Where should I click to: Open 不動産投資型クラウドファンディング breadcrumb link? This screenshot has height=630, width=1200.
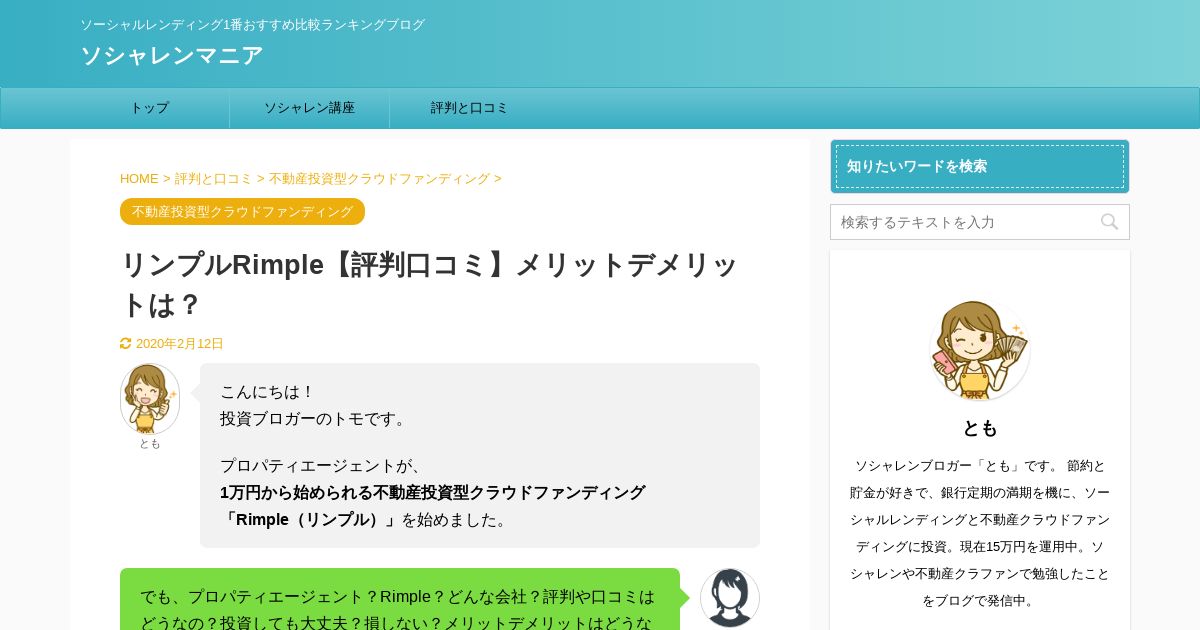pyautogui.click(x=379, y=179)
